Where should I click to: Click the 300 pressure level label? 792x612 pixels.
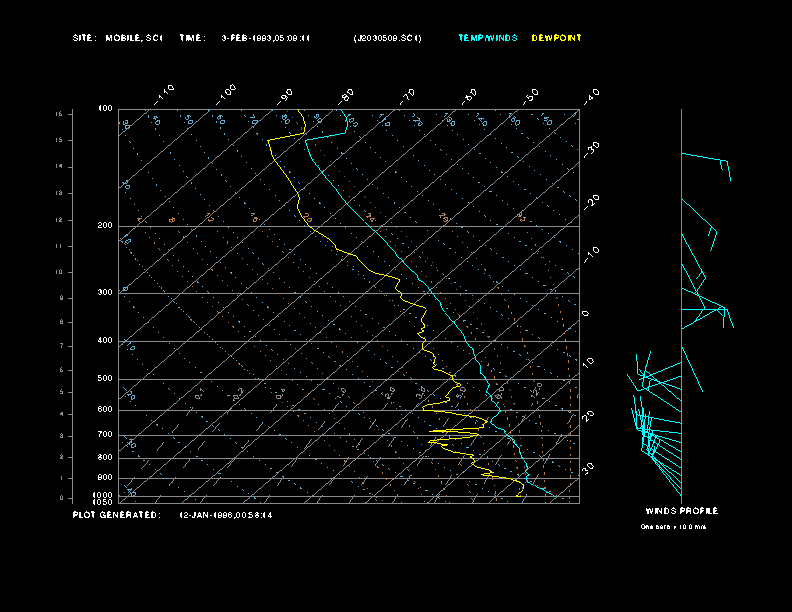(x=105, y=293)
